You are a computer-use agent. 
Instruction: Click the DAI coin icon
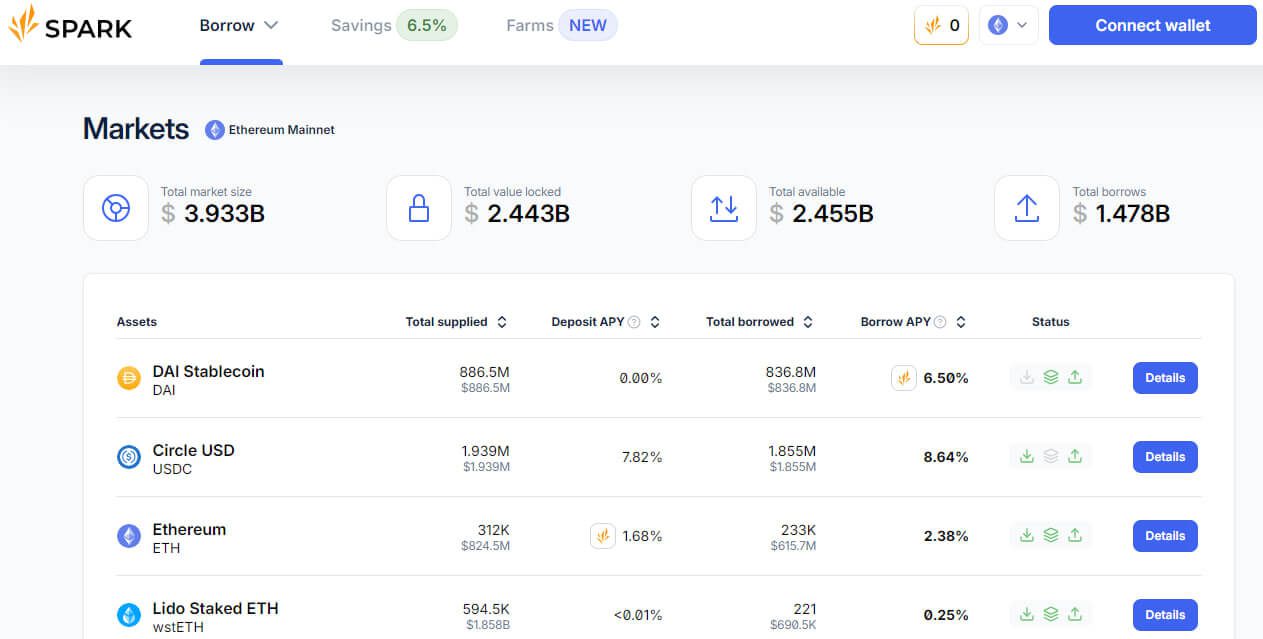pyautogui.click(x=129, y=378)
